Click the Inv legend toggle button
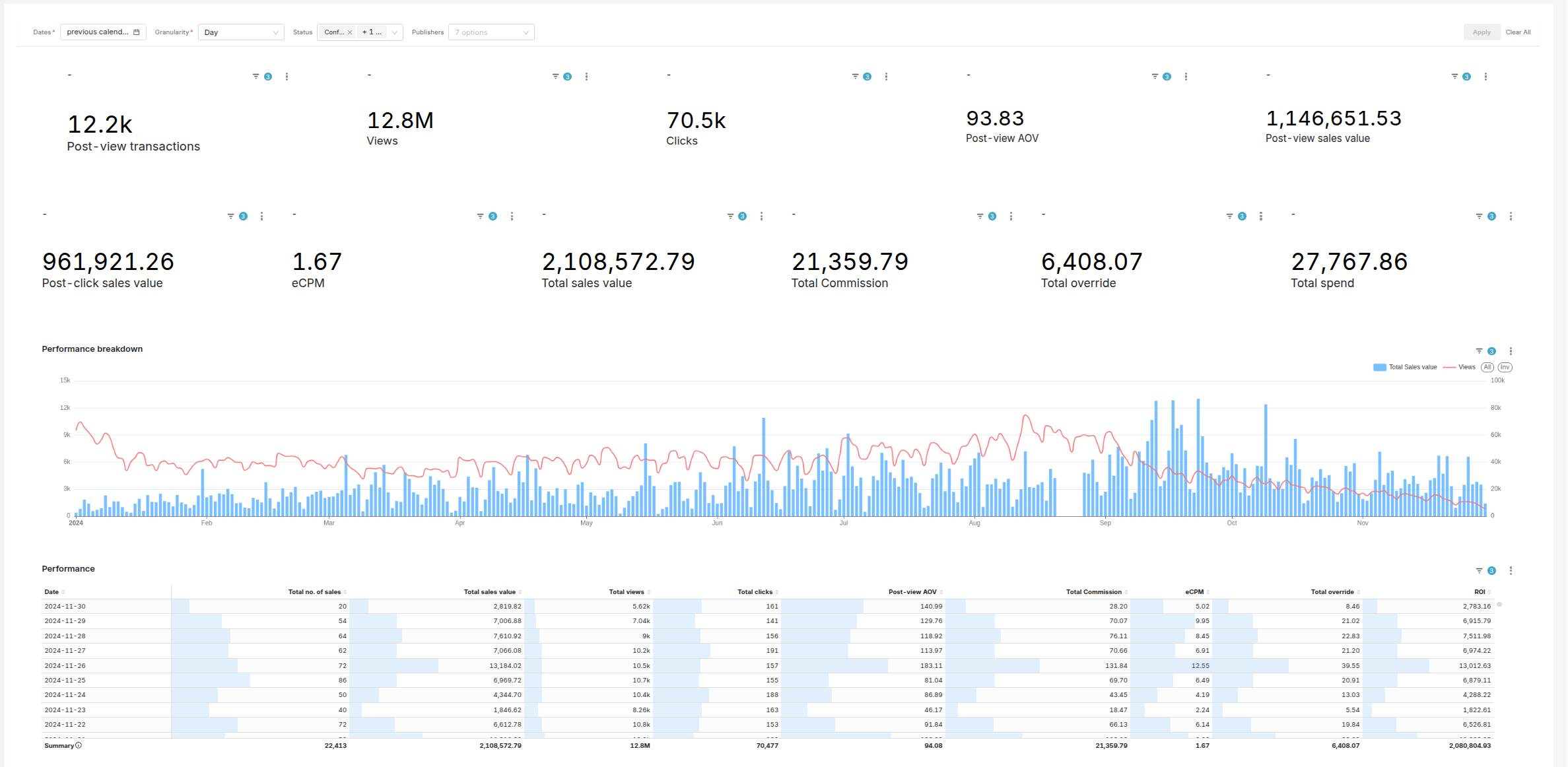The width and height of the screenshot is (1568, 767). click(1505, 368)
